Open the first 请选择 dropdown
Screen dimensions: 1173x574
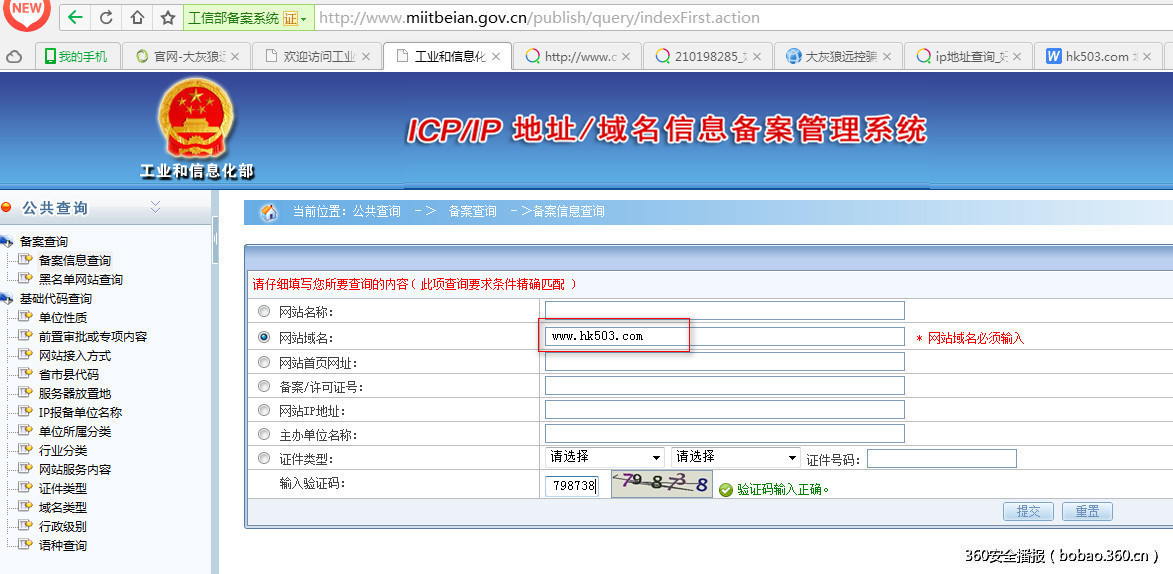click(x=605, y=457)
